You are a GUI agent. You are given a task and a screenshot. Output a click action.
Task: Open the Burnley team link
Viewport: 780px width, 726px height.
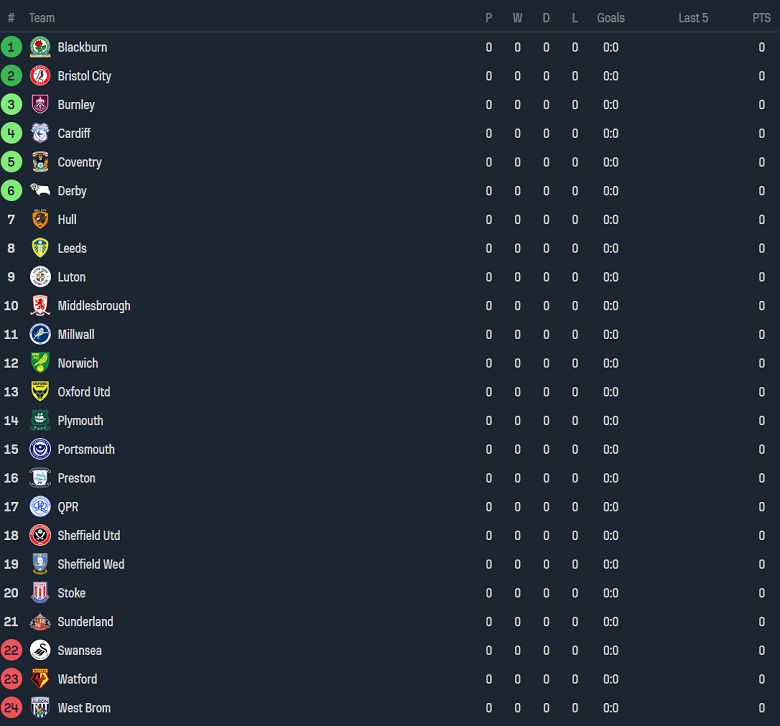coord(76,105)
